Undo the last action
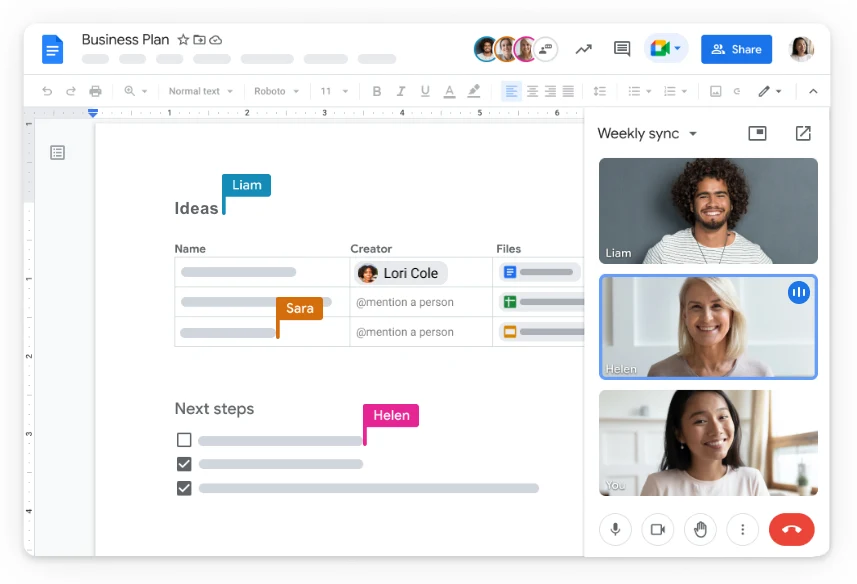This screenshot has height=584, width=857. (x=47, y=91)
